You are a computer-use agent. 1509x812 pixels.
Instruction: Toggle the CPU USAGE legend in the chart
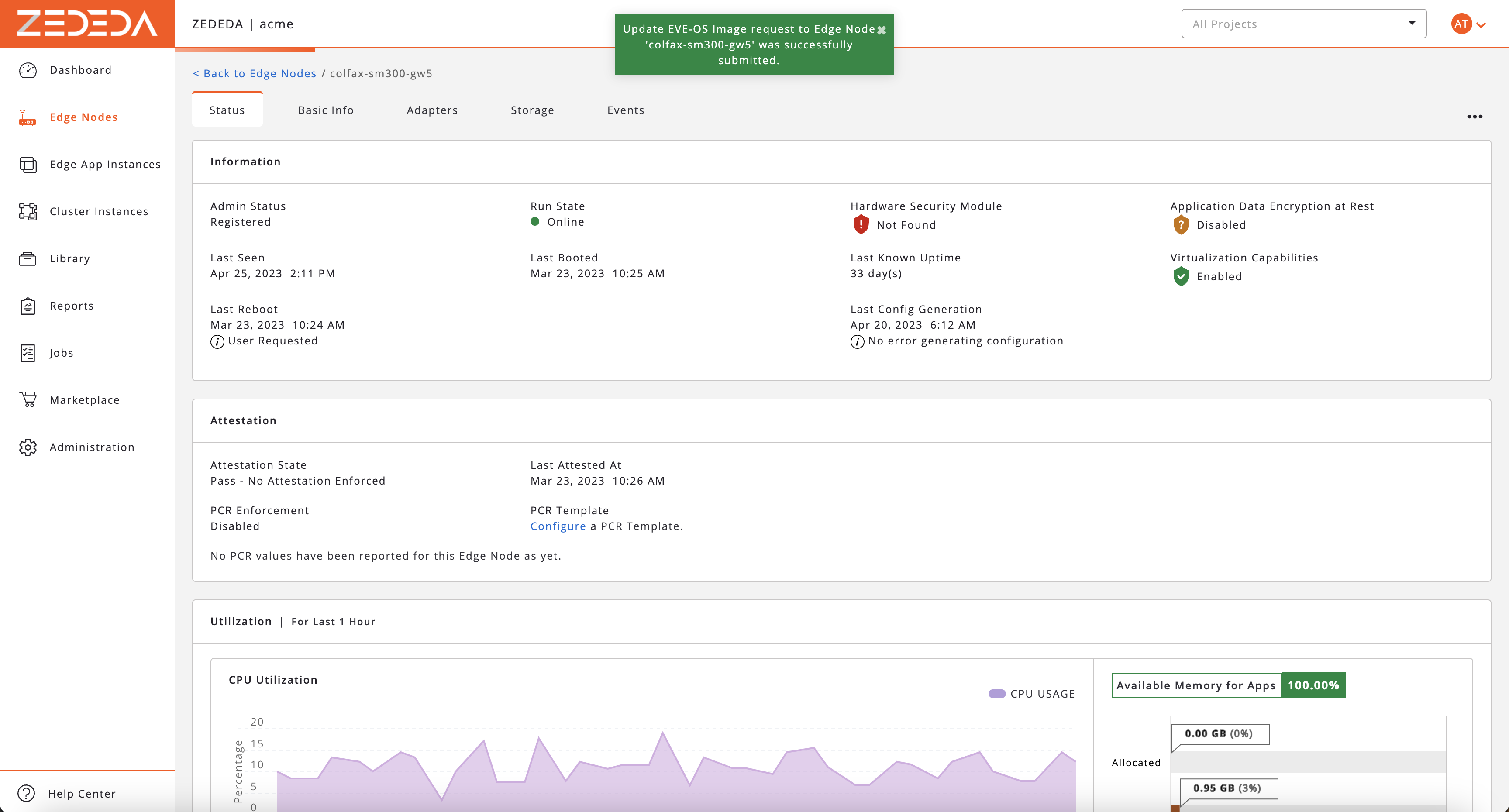[1032, 693]
